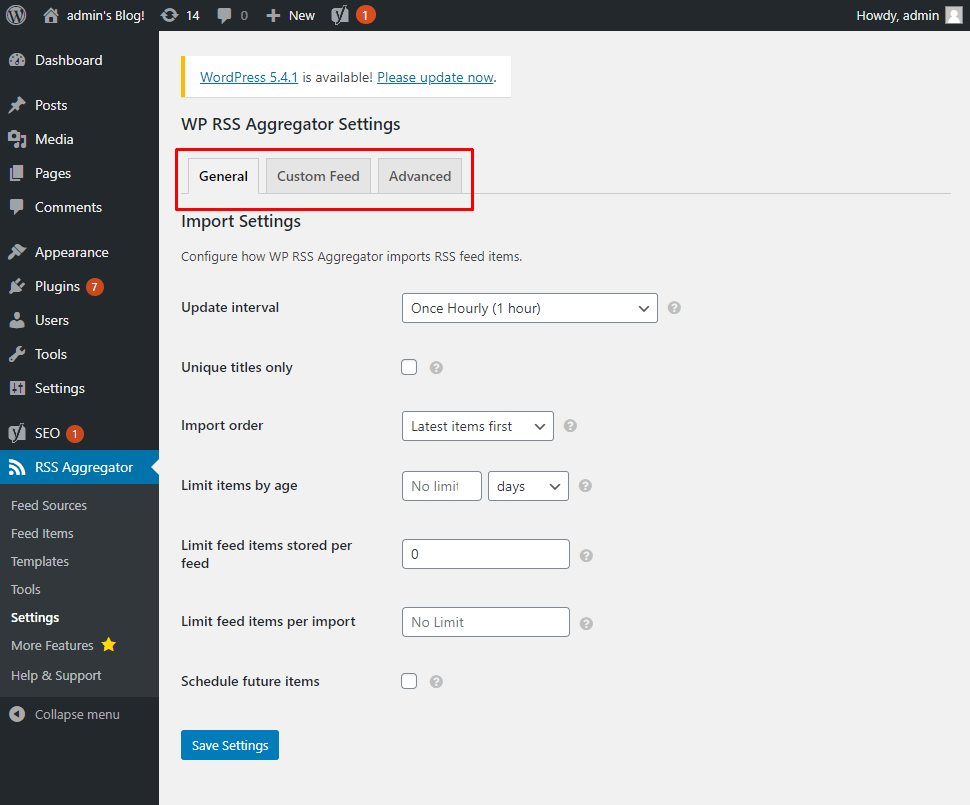Click help icon beside Import order
This screenshot has width=970, height=805.
click(570, 426)
